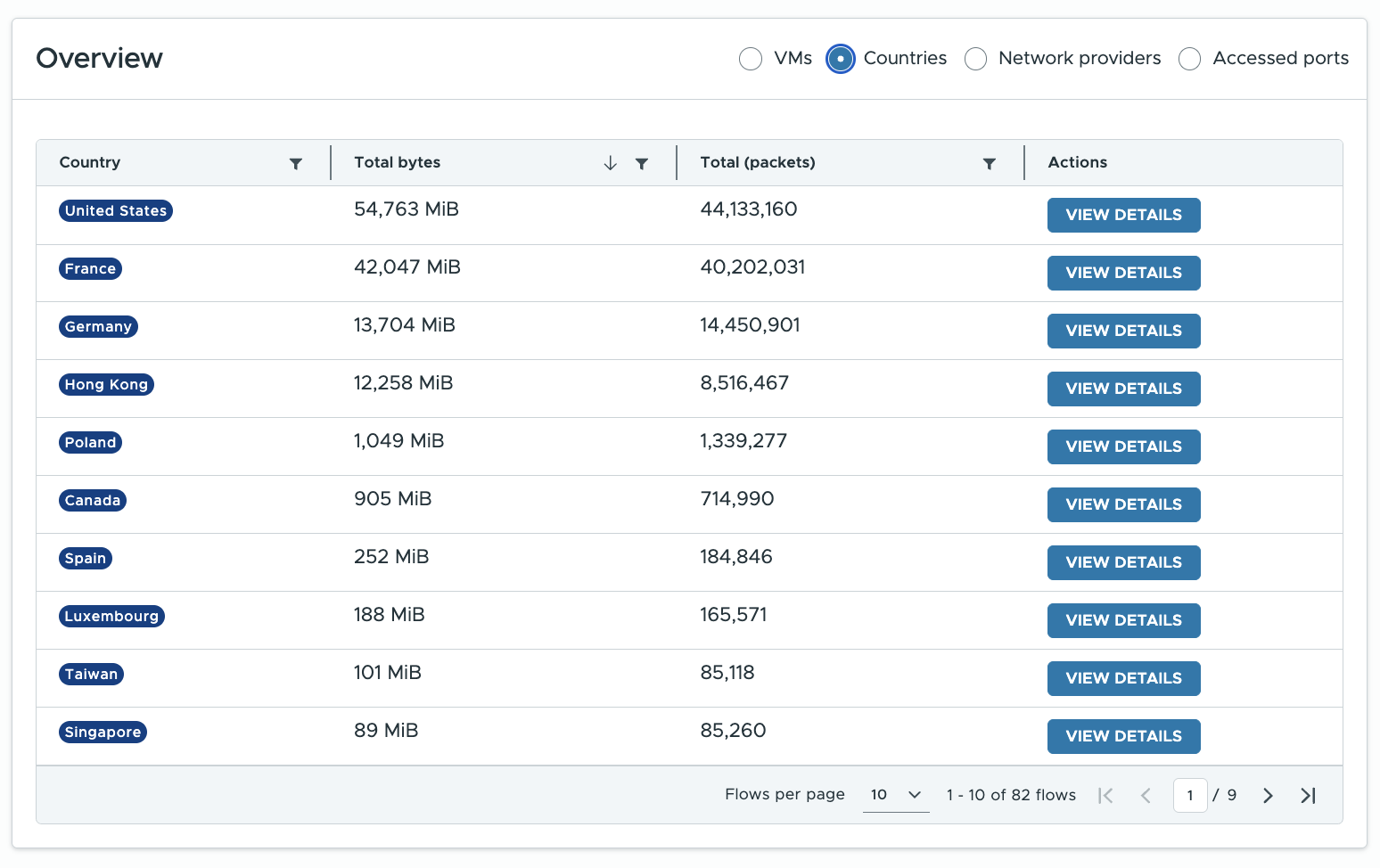Open the Country column filter
Screen dimensions: 1380x868
pos(296,163)
